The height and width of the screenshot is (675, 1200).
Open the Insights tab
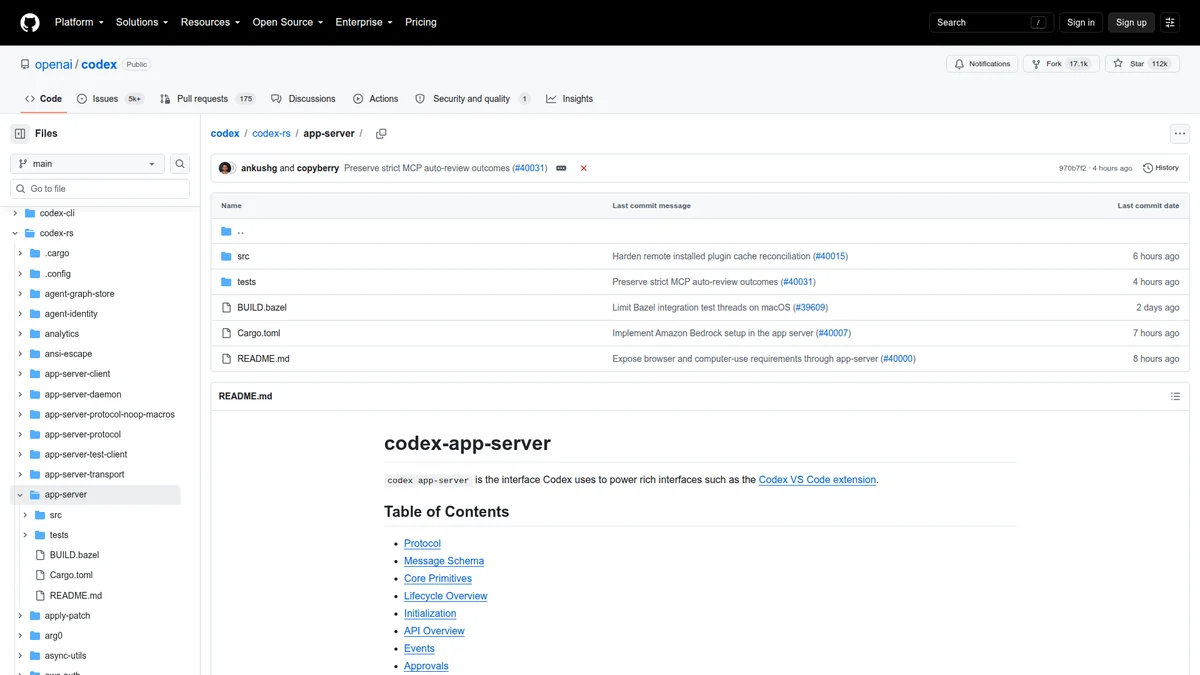pyautogui.click(x=569, y=99)
